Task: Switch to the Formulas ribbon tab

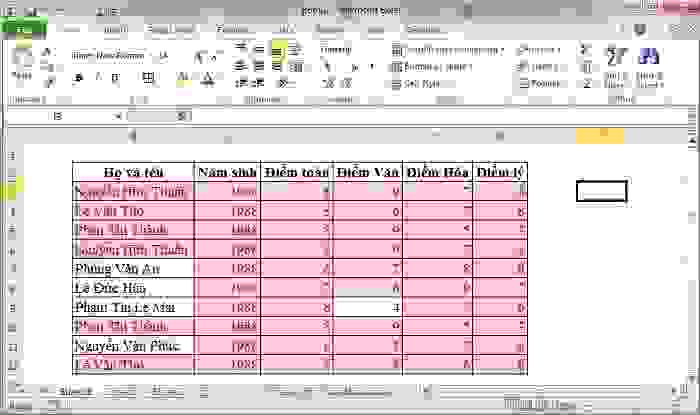Action: point(232,29)
